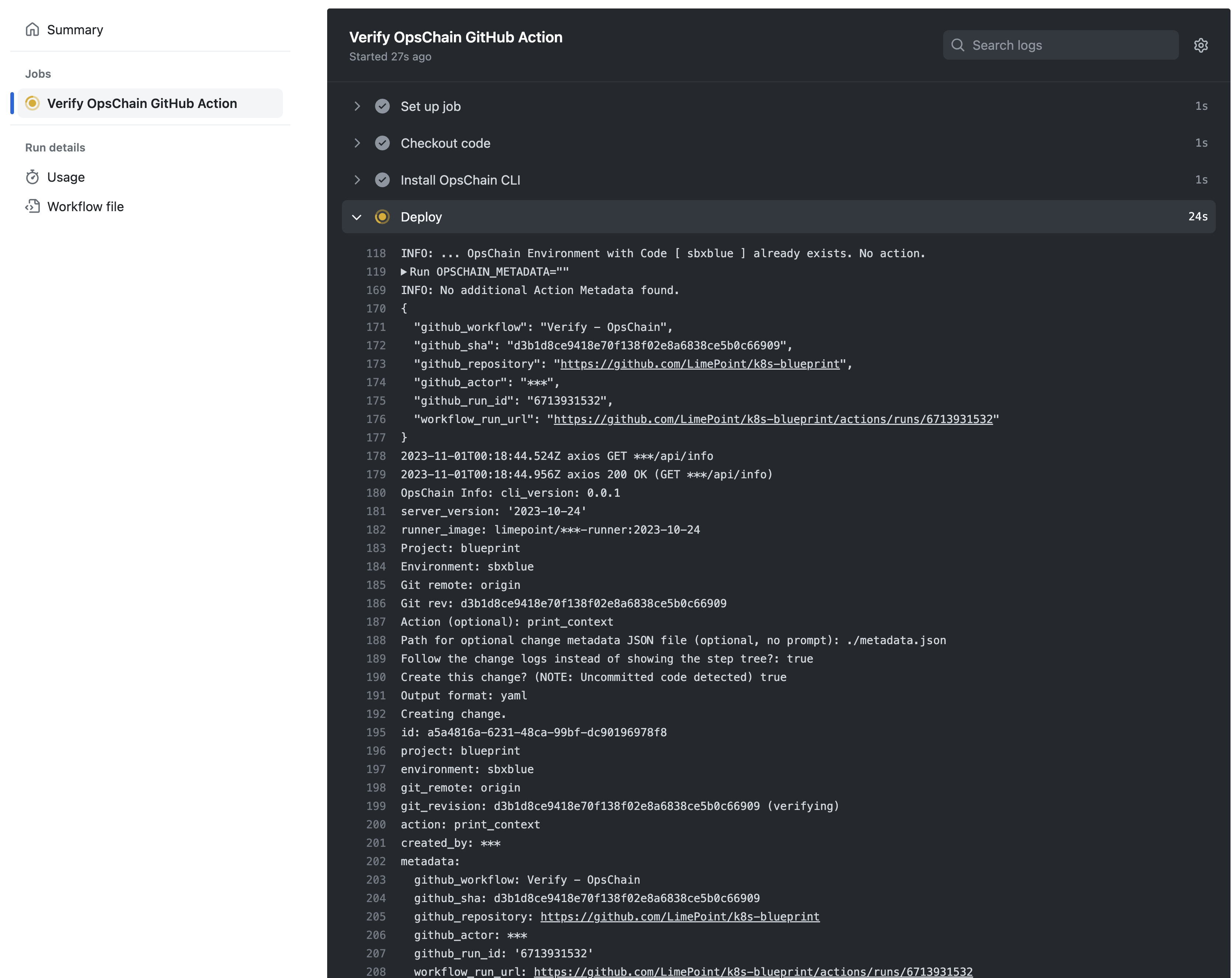Focus the Search logs field
The width and height of the screenshot is (1232, 978).
click(1061, 45)
